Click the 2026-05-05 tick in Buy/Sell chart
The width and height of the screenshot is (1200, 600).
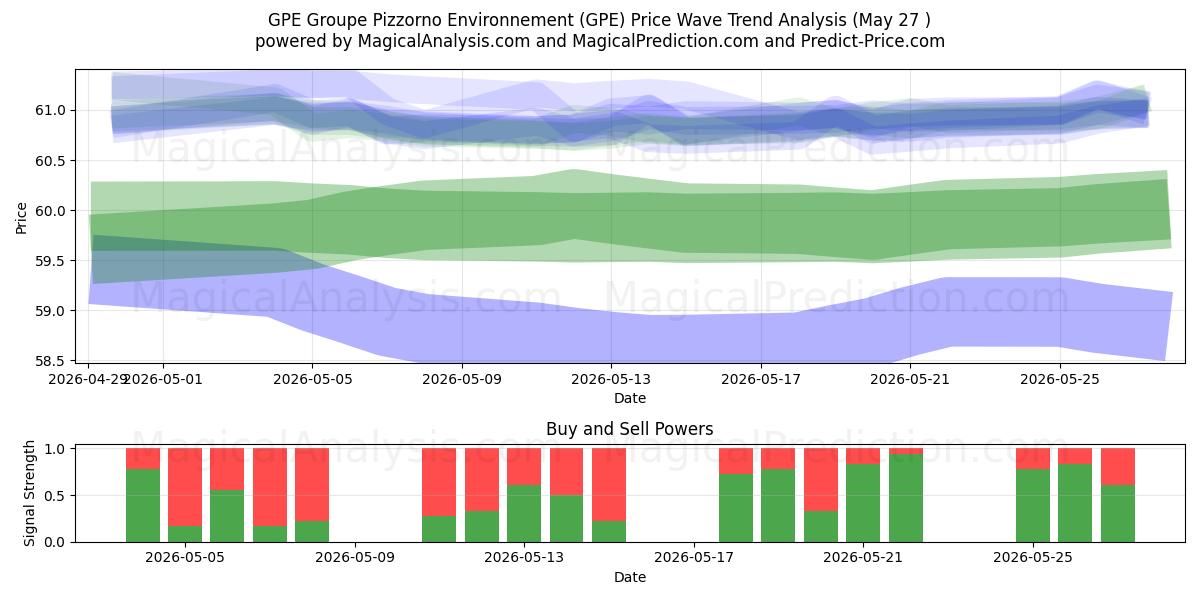click(x=185, y=558)
